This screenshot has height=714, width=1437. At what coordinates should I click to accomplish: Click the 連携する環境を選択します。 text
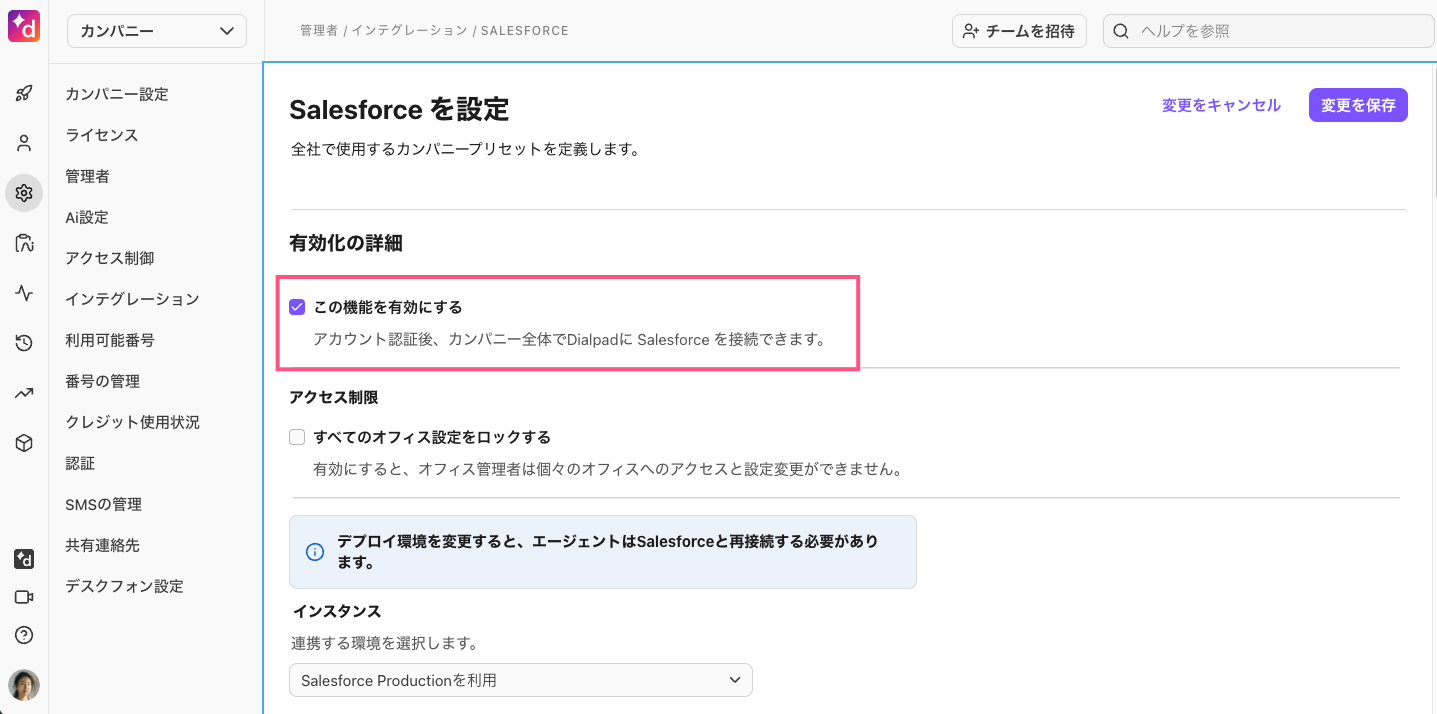tap(385, 642)
